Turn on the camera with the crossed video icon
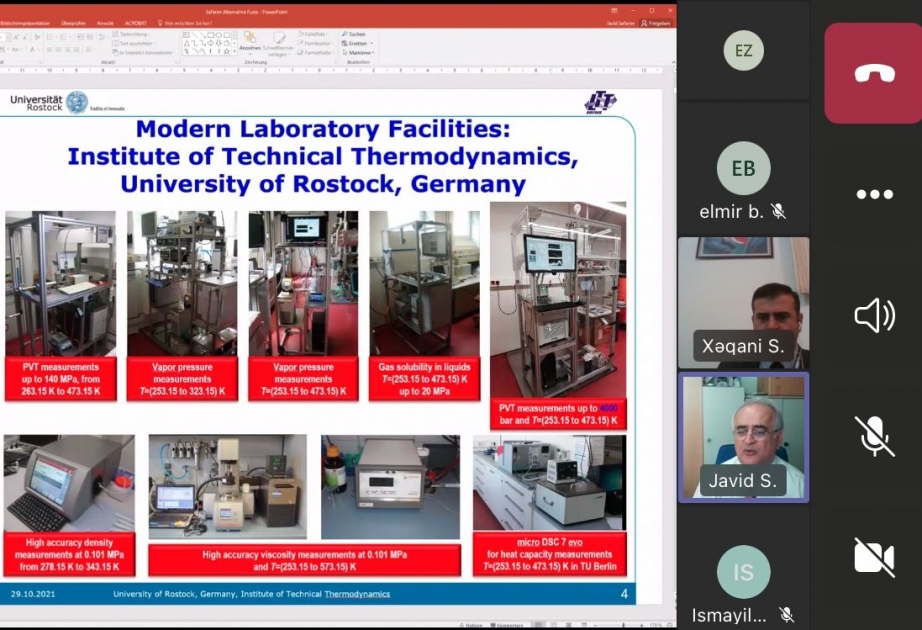 click(874, 557)
